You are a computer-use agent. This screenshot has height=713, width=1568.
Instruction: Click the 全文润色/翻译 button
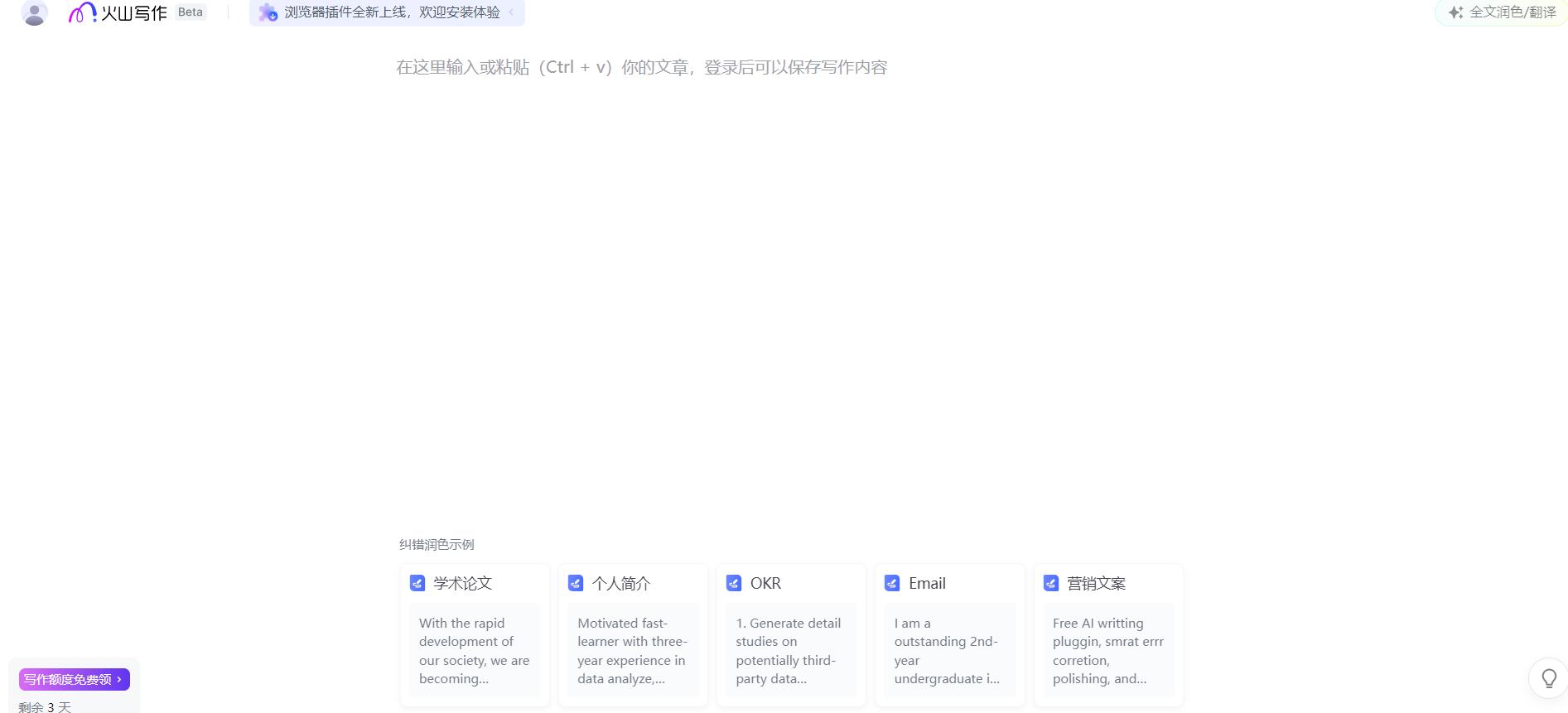click(1501, 12)
